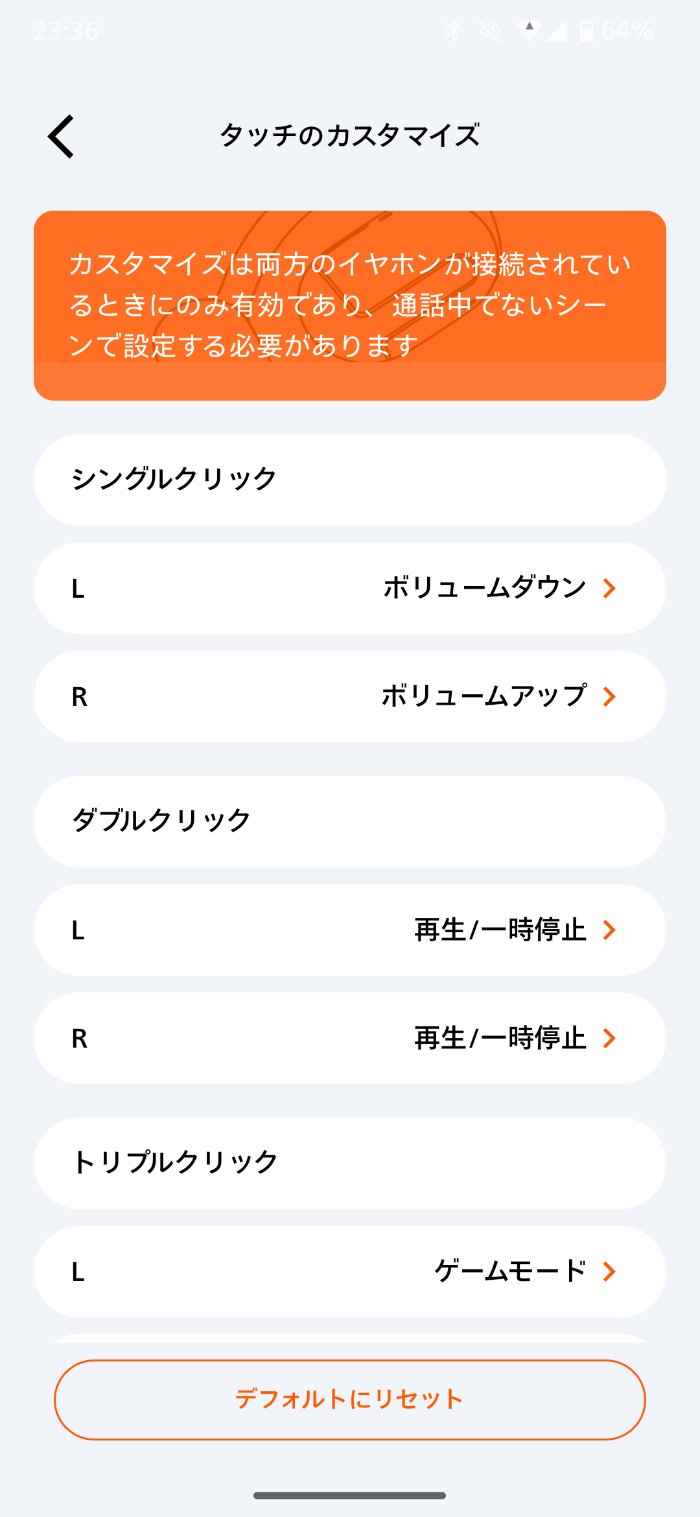Screen dimensions: 700x1517
Task: Tap the muted notification bell icon
Action: point(490,31)
